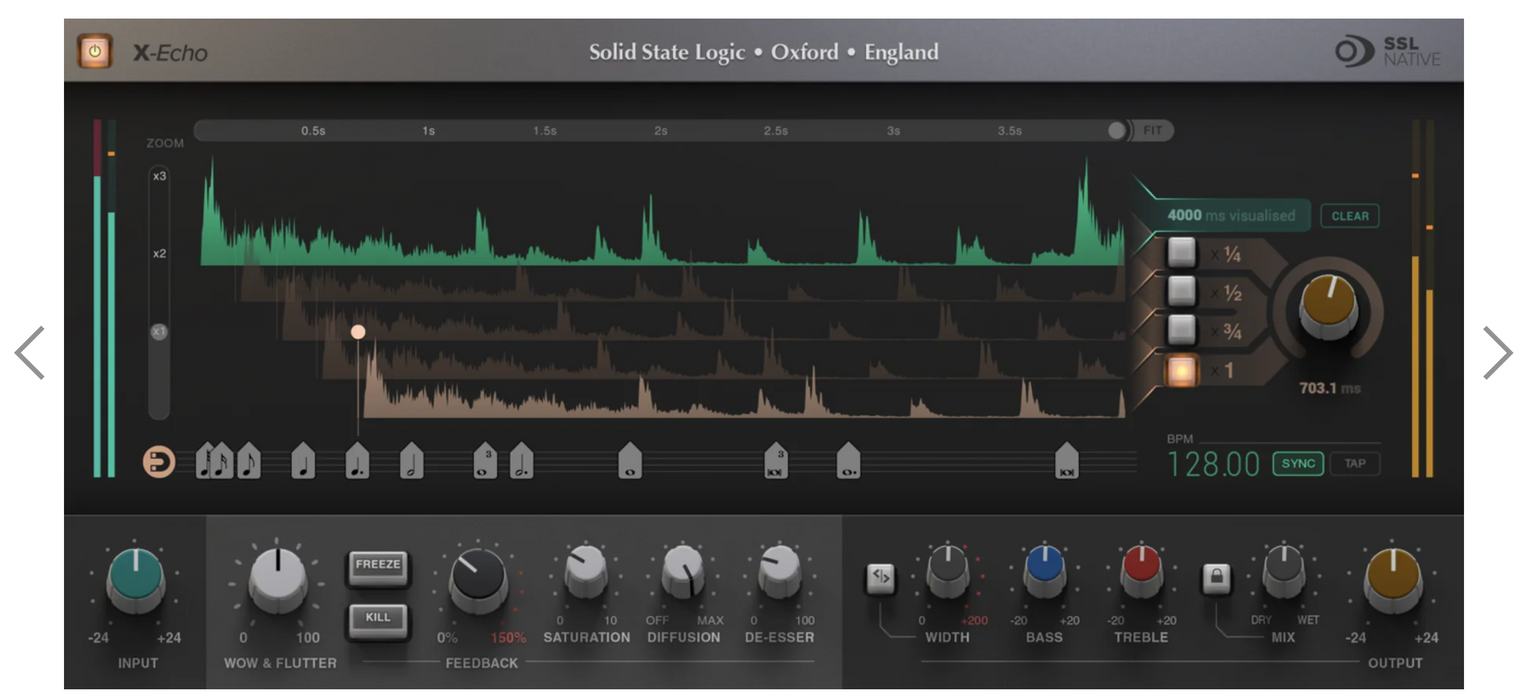Click the 128.00 BPM value field
Screen dimensions: 1528x700
(x=1213, y=465)
